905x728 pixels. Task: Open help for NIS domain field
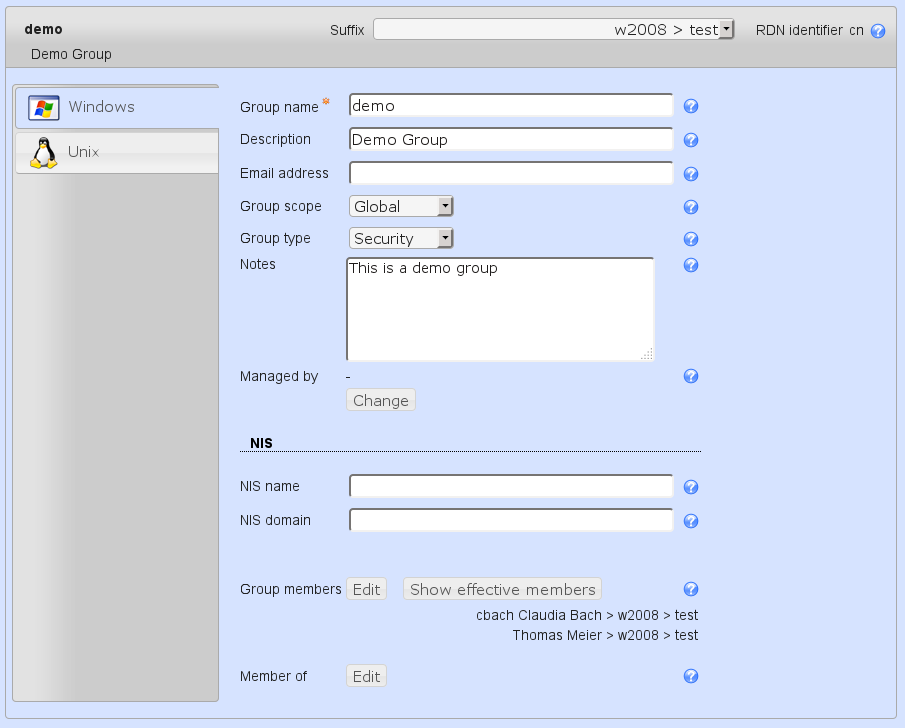click(x=690, y=521)
